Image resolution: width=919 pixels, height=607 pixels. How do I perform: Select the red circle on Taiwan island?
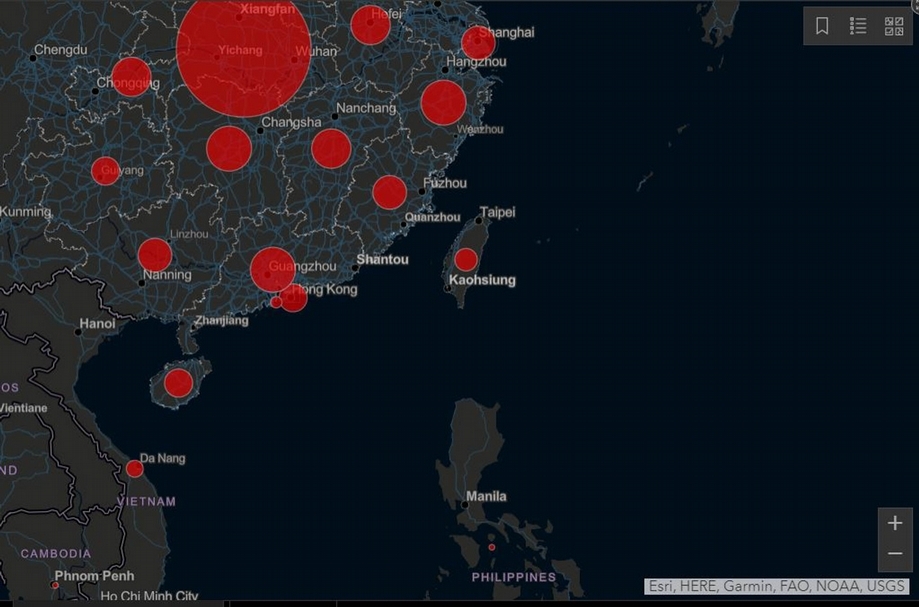tap(466, 260)
